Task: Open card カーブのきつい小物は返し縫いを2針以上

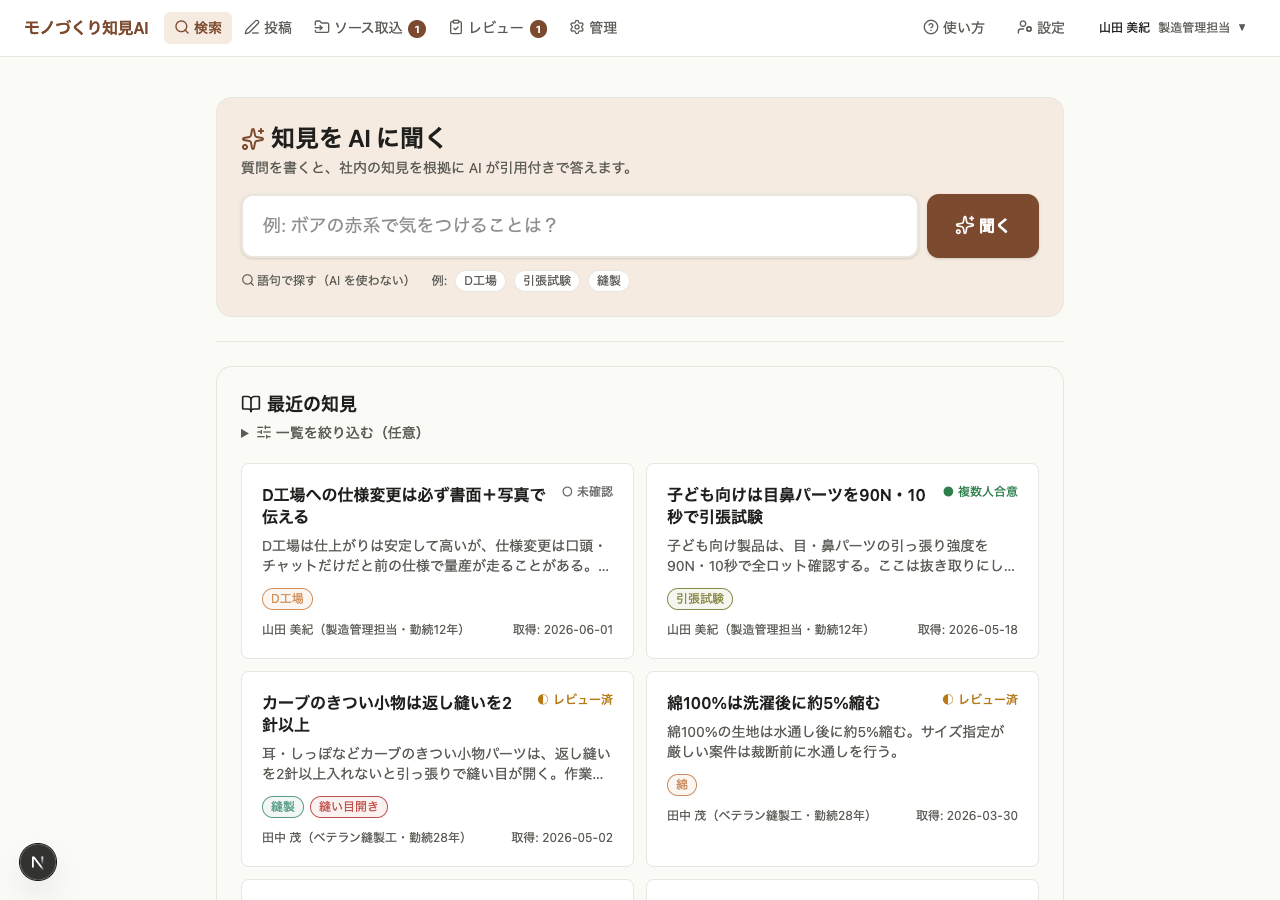Action: [x=437, y=769]
